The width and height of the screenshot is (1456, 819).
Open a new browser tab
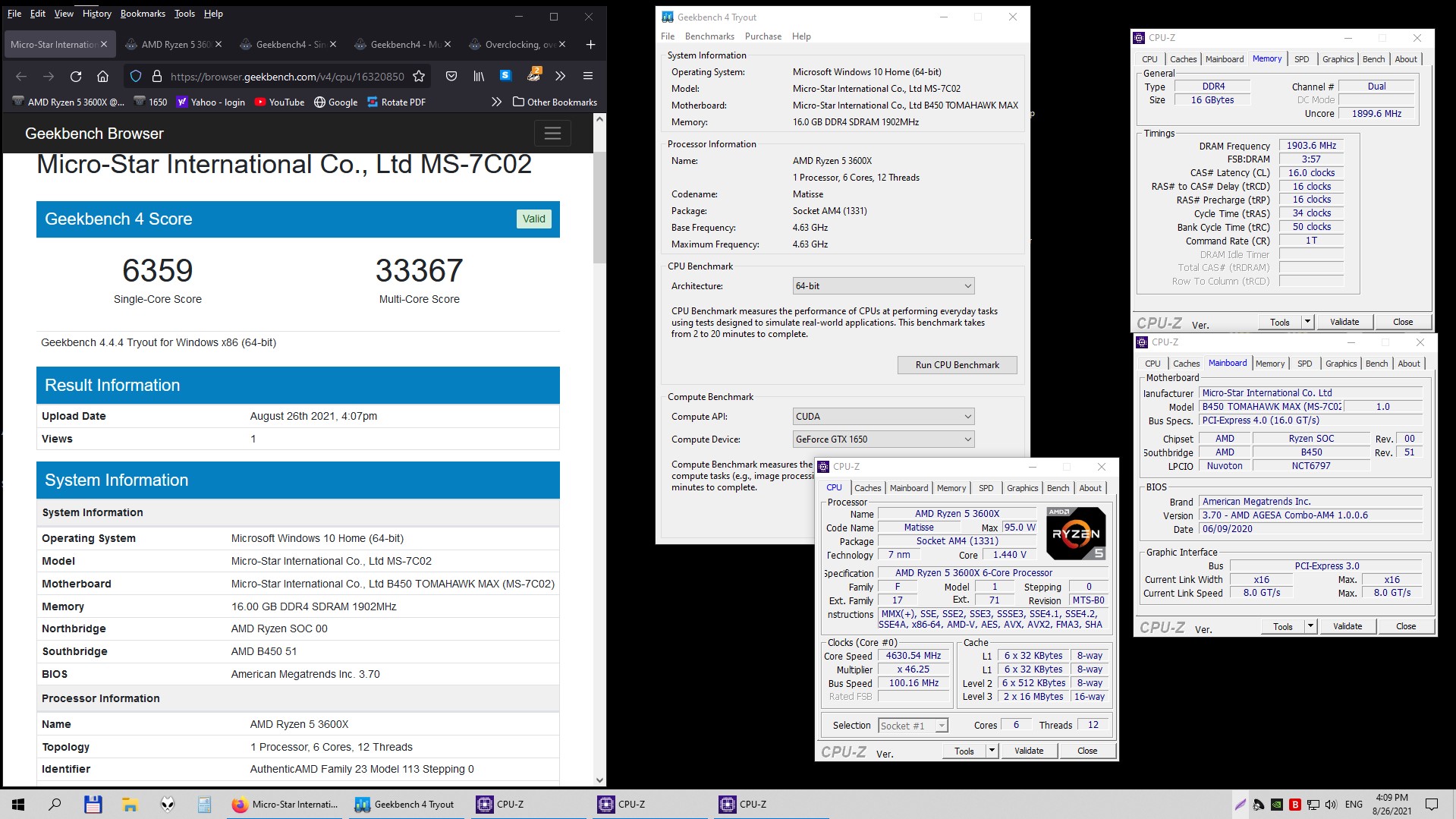click(590, 45)
